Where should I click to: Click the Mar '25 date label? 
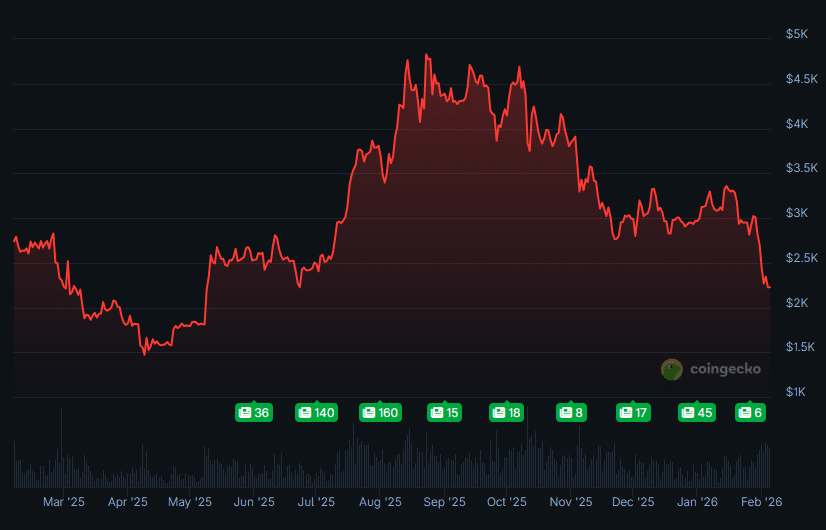tap(64, 502)
